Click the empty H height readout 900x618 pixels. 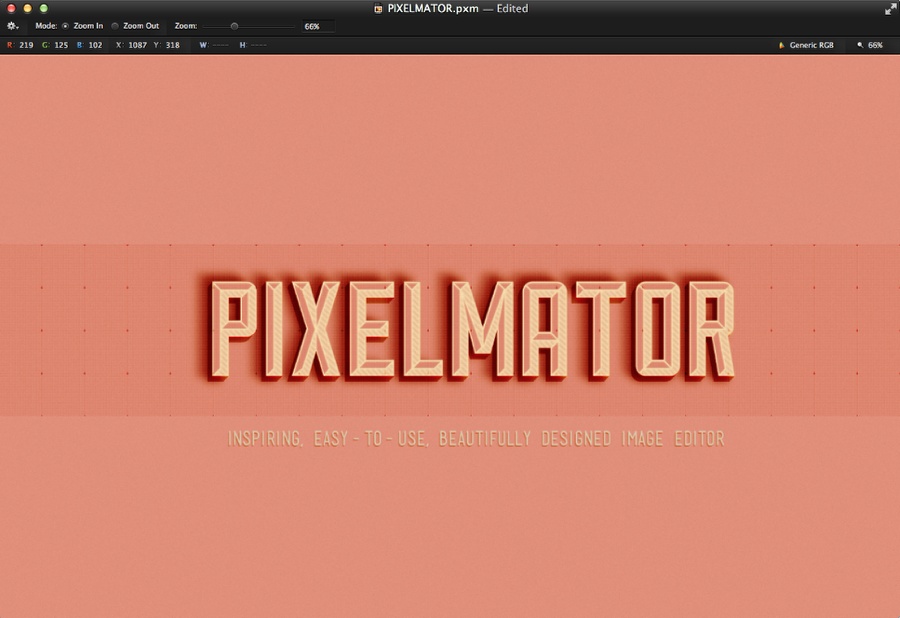pos(258,45)
